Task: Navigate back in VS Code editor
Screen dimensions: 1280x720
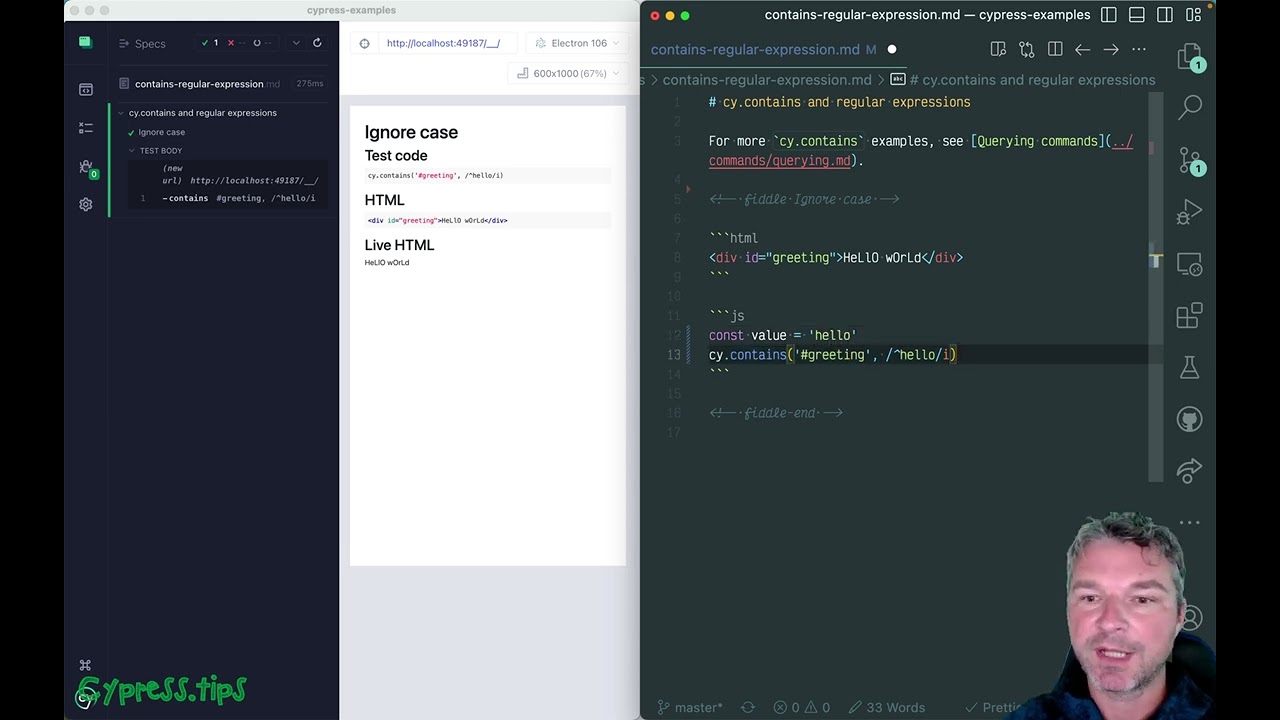Action: pyautogui.click(x=1082, y=49)
